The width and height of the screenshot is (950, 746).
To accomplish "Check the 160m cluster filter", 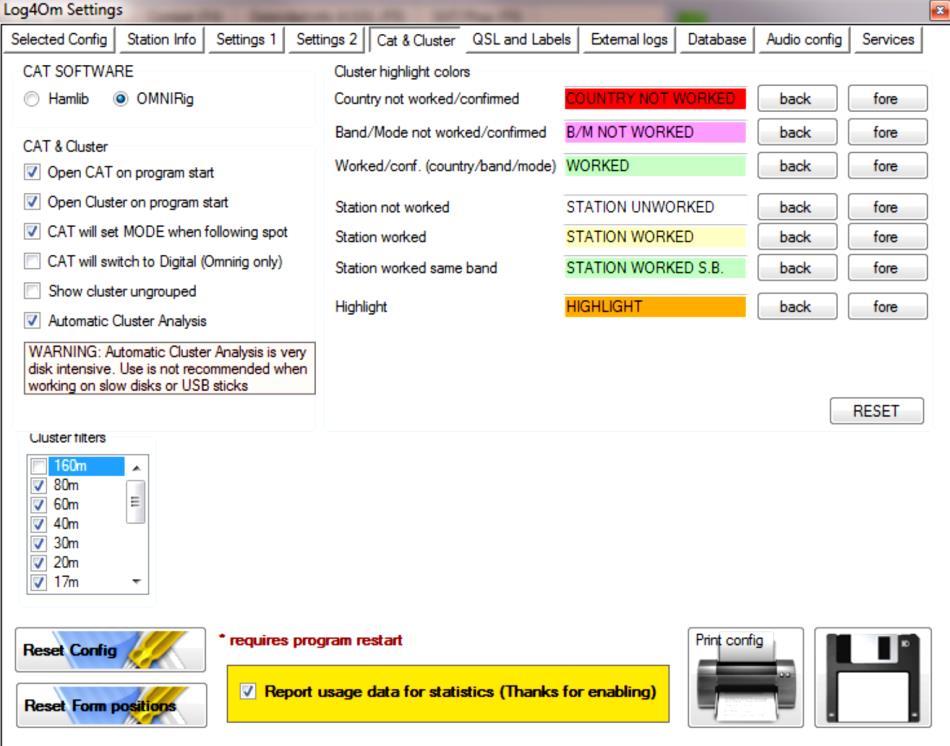I will (x=39, y=466).
